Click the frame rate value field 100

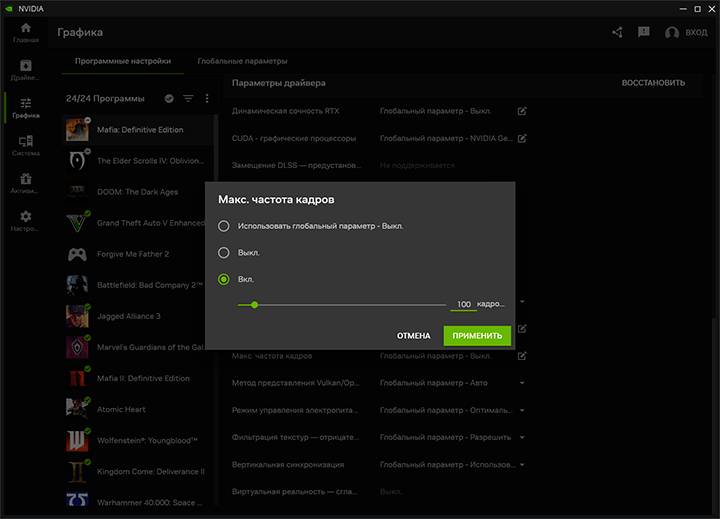pyautogui.click(x=464, y=304)
